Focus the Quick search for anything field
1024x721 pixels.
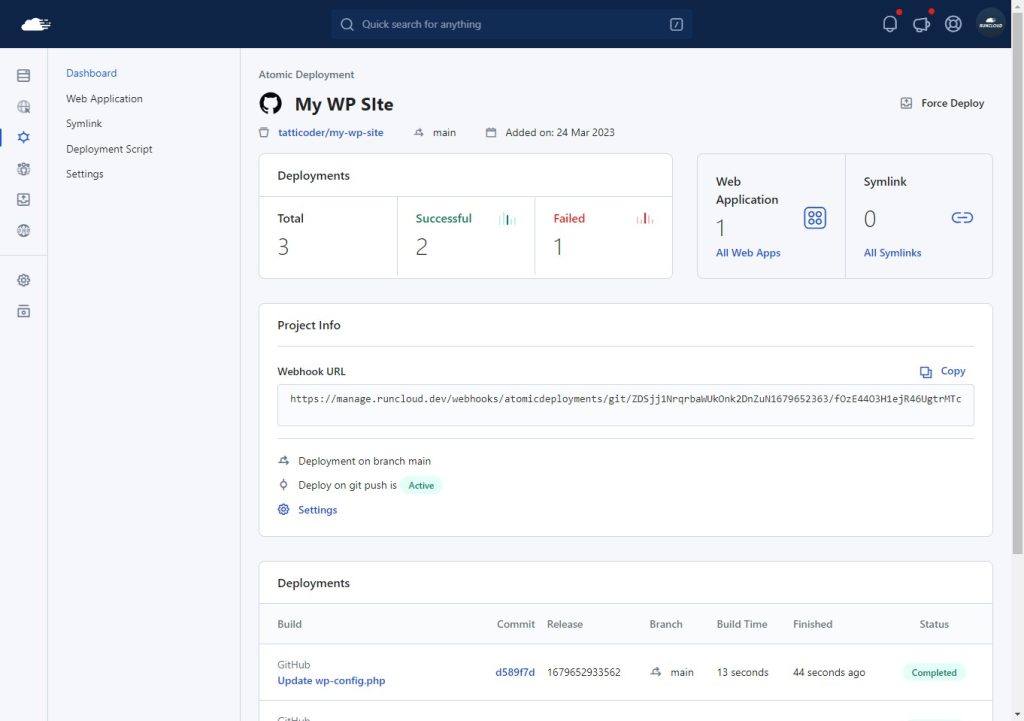pyautogui.click(x=511, y=24)
